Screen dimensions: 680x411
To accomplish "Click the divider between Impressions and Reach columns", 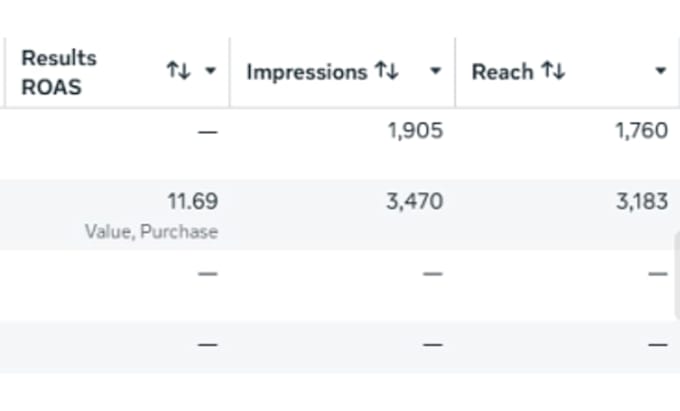I will pos(455,72).
